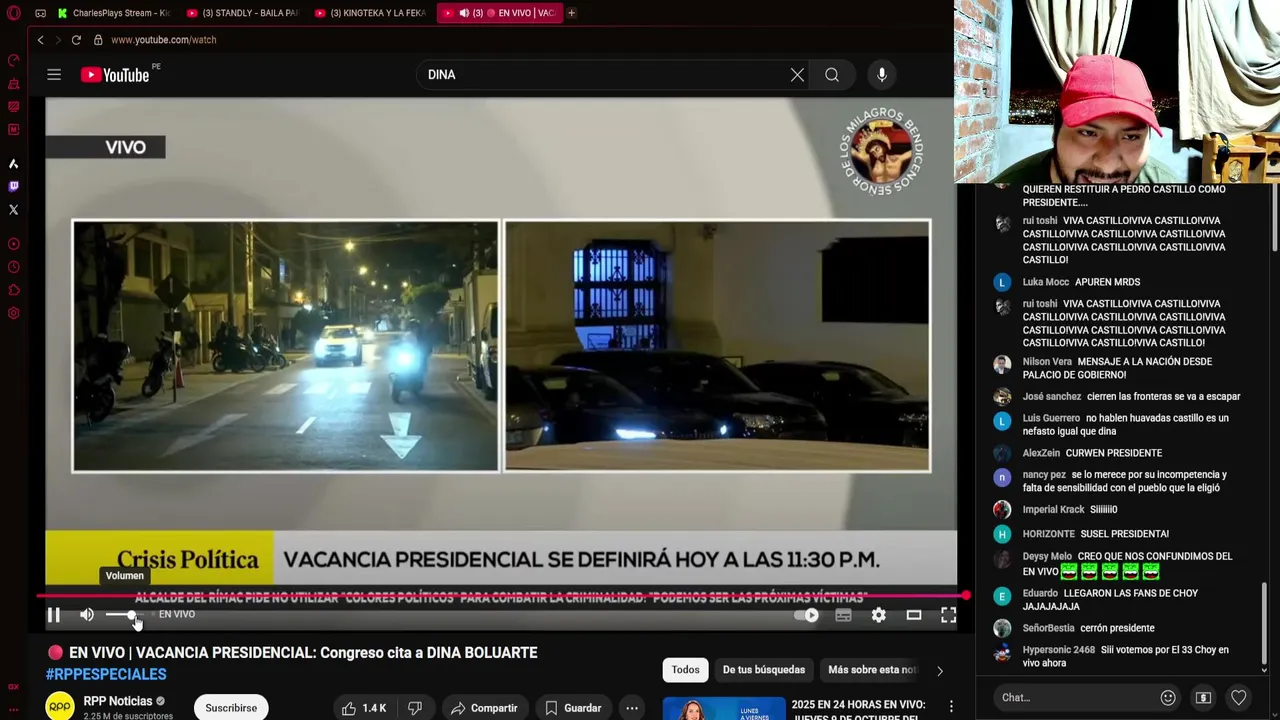
Task: Open the Twitch sidebar panel
Action: coord(14,186)
